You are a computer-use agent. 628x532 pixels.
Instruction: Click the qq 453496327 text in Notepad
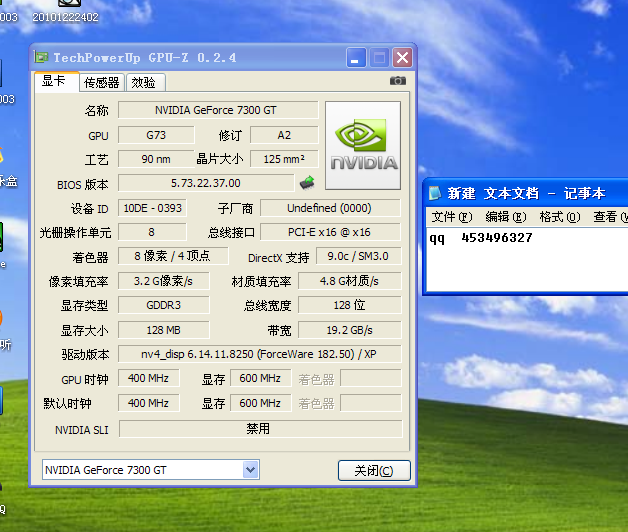click(481, 238)
